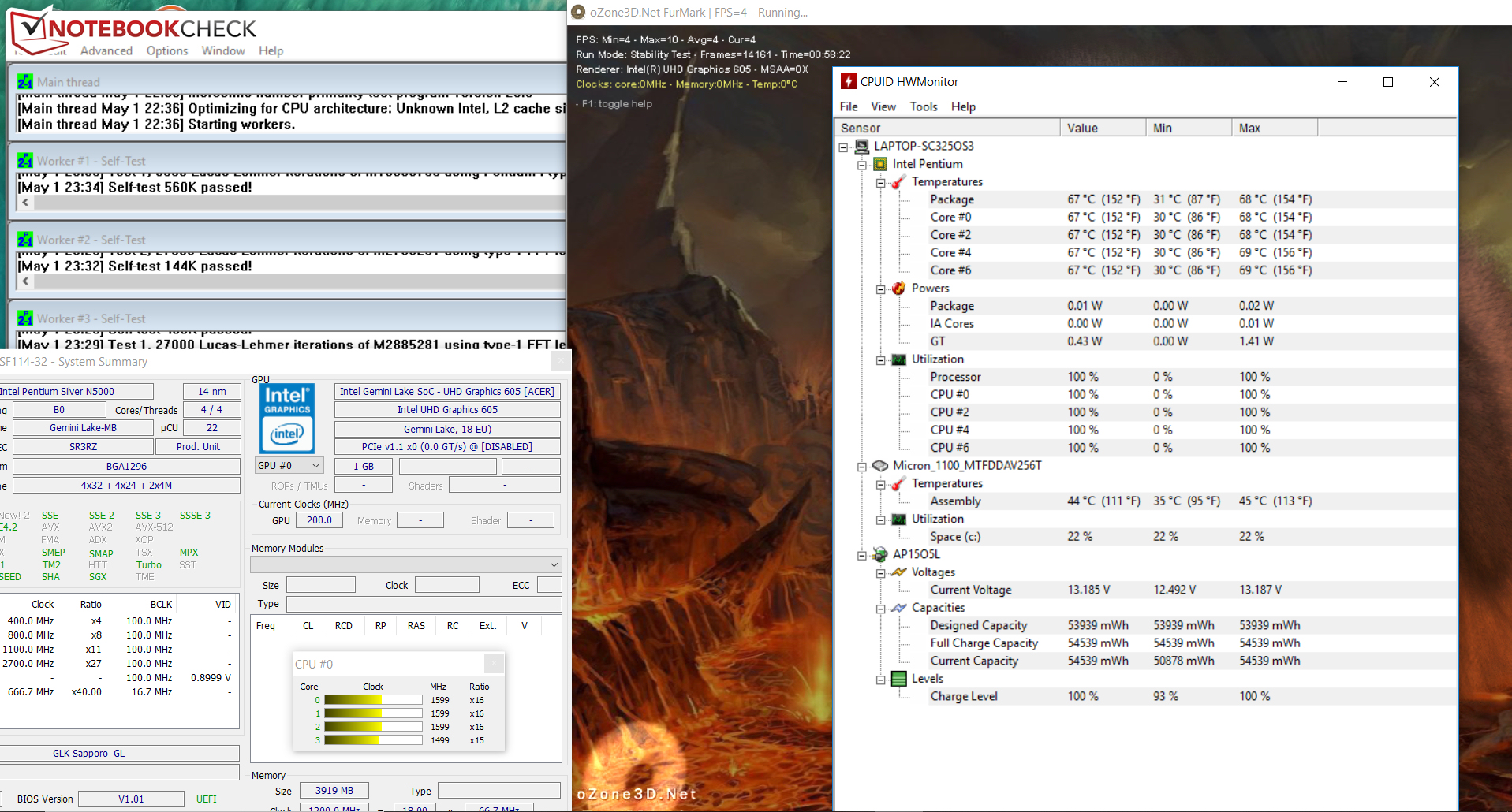The height and width of the screenshot is (812, 1512).
Task: Open HWMonitor File menu
Action: (849, 106)
